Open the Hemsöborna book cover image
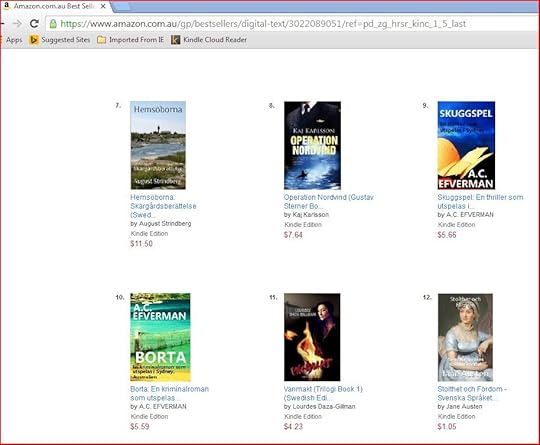Viewport: 540px width, 445px height. coord(158,145)
